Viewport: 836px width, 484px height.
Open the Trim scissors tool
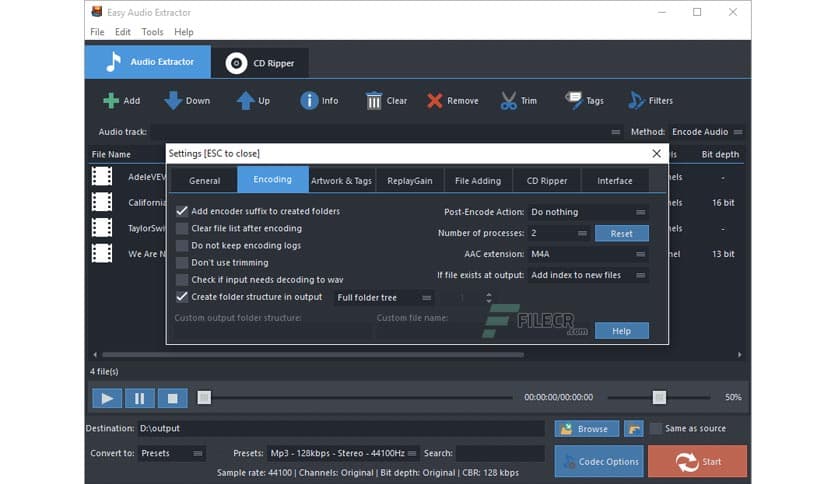[509, 100]
